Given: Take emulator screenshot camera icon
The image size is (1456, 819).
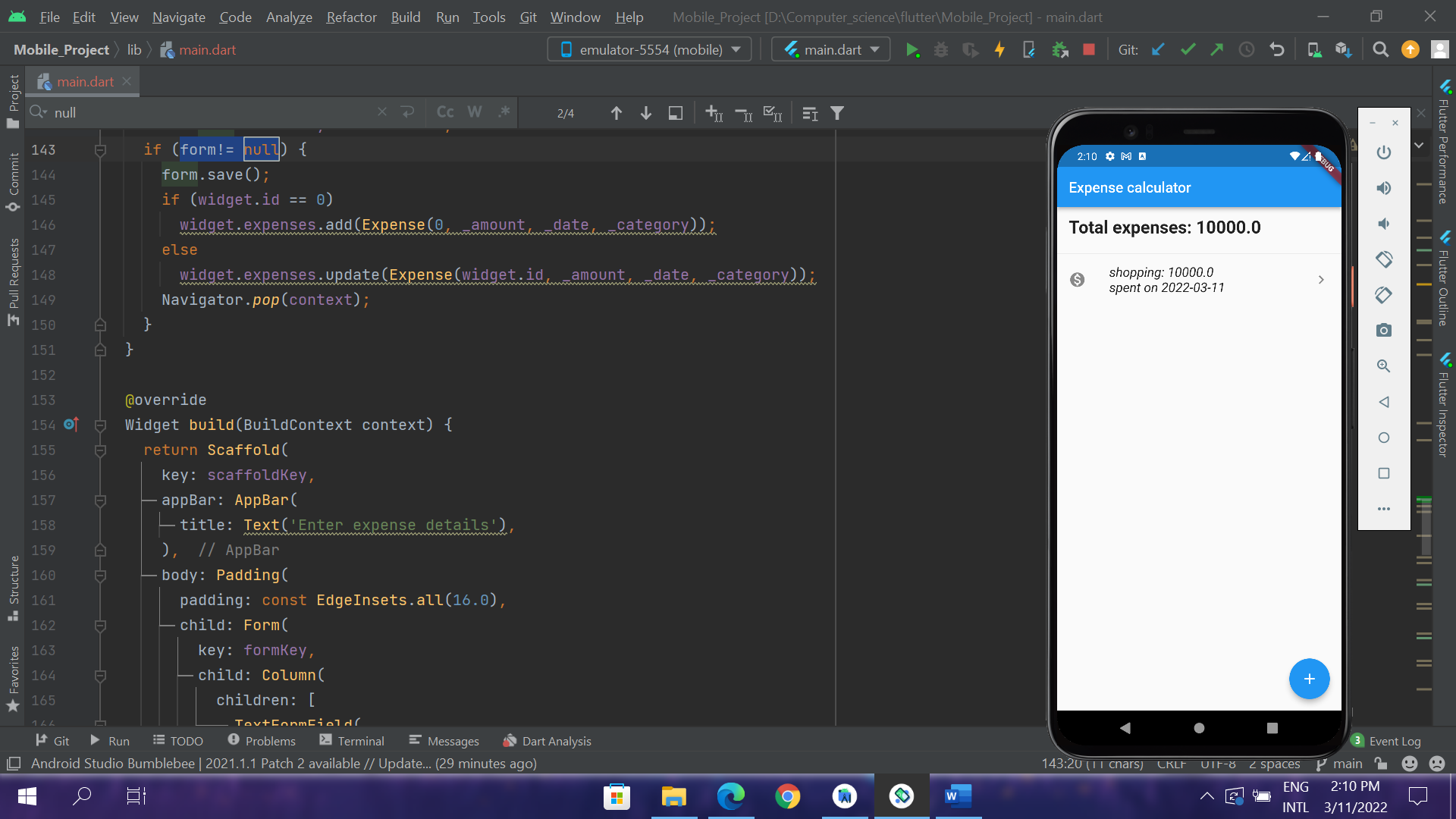Looking at the screenshot, I should (1384, 331).
